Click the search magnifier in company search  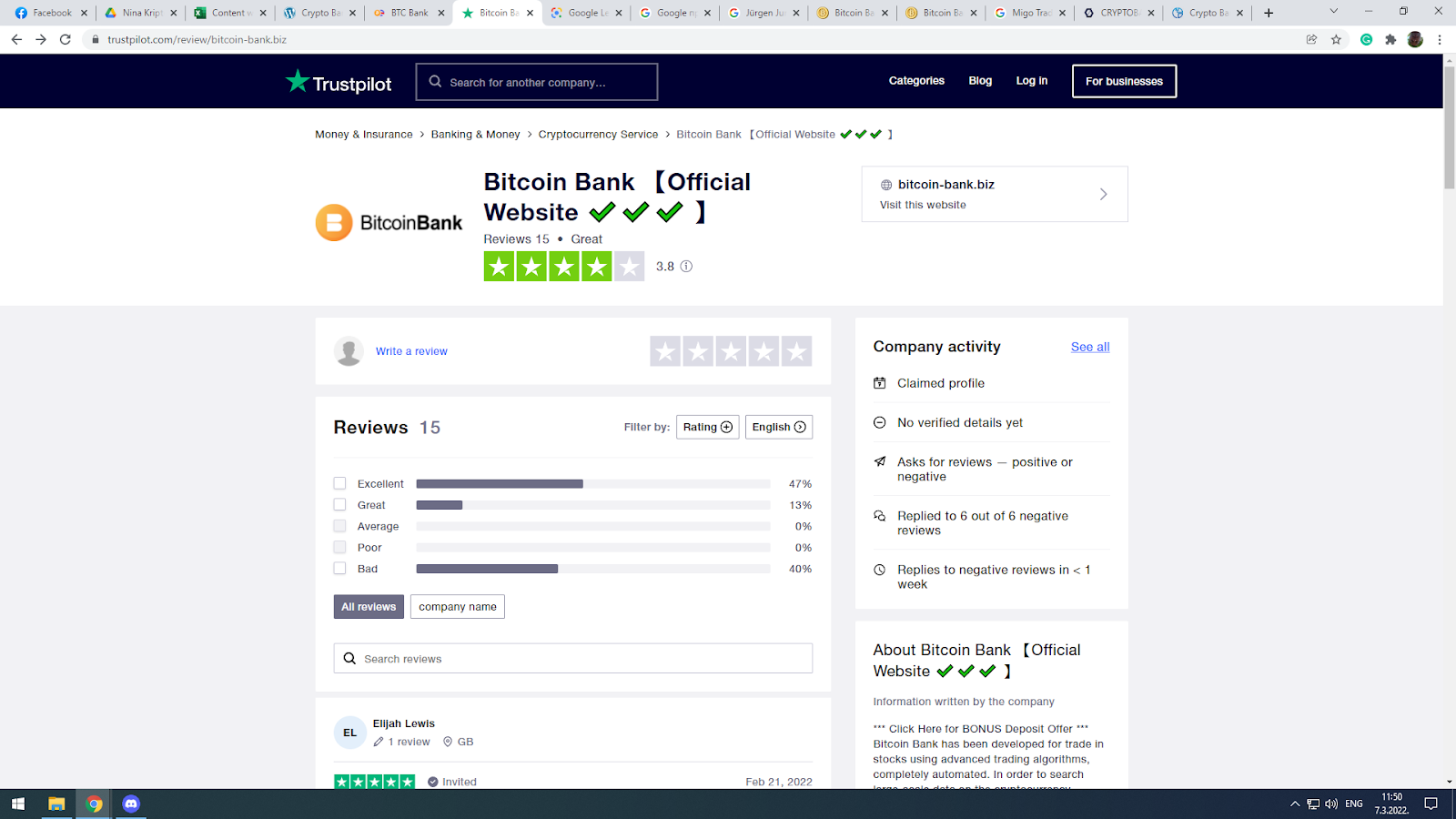(436, 82)
